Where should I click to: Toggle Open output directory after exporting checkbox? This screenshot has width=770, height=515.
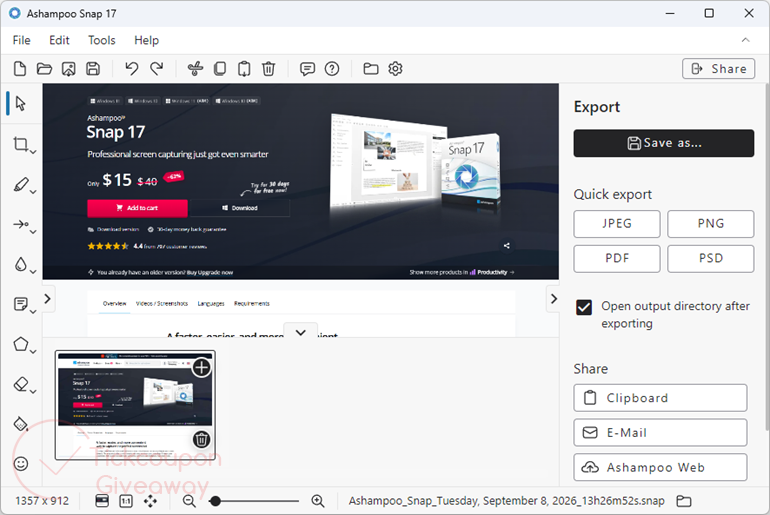(584, 307)
